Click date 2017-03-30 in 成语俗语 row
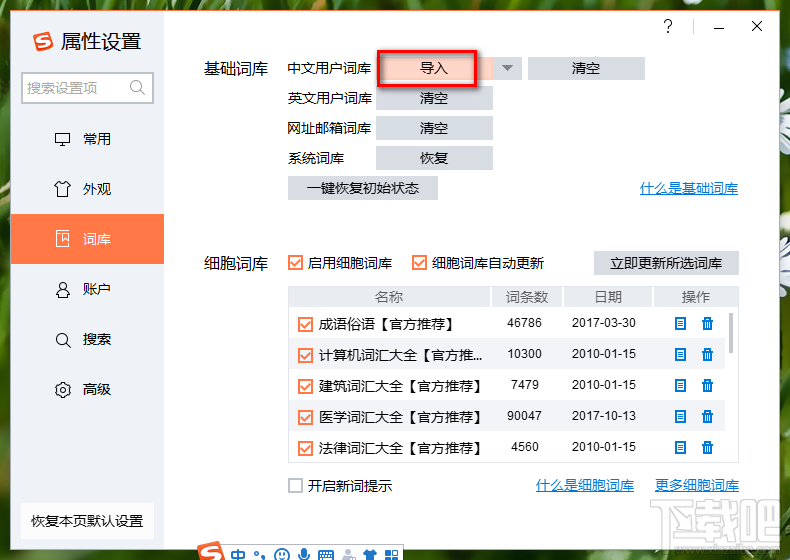The width and height of the screenshot is (790, 560). (604, 323)
